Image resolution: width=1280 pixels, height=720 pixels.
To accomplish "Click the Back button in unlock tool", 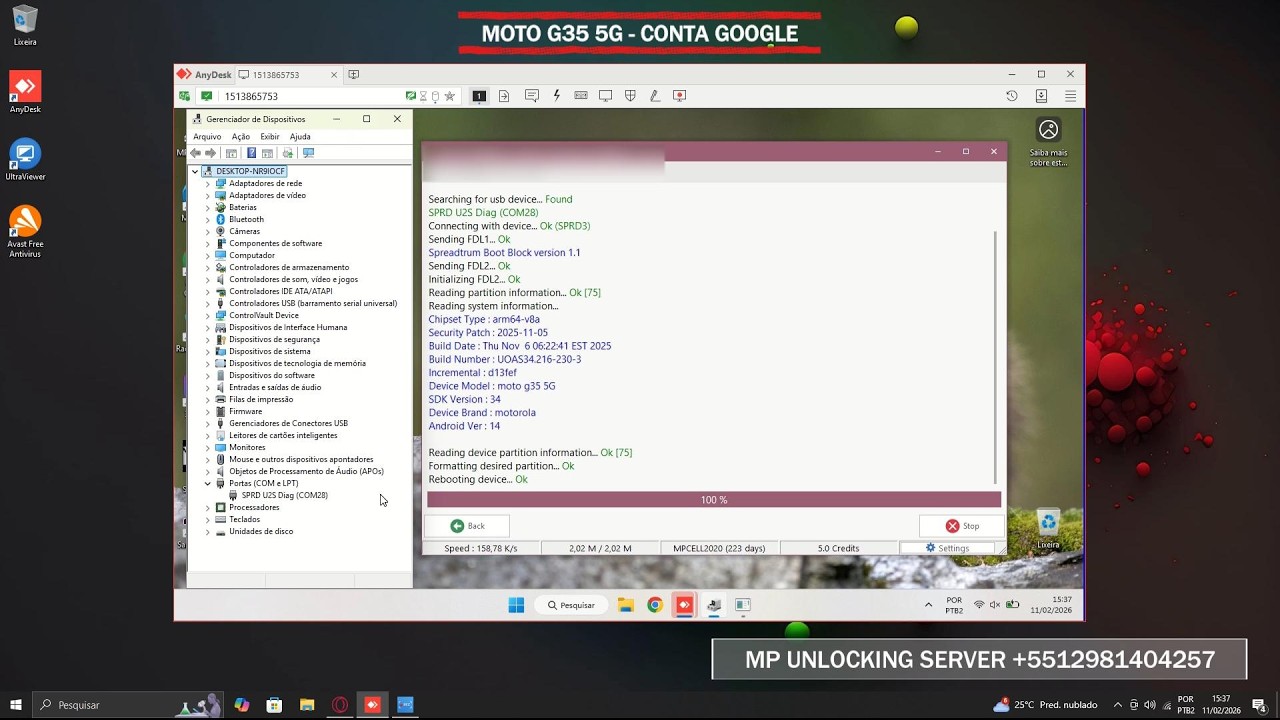I will [x=467, y=526].
